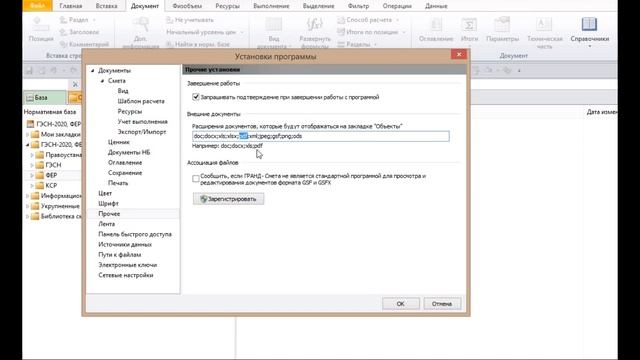Expand the Укрупненные folder node

coord(27,206)
